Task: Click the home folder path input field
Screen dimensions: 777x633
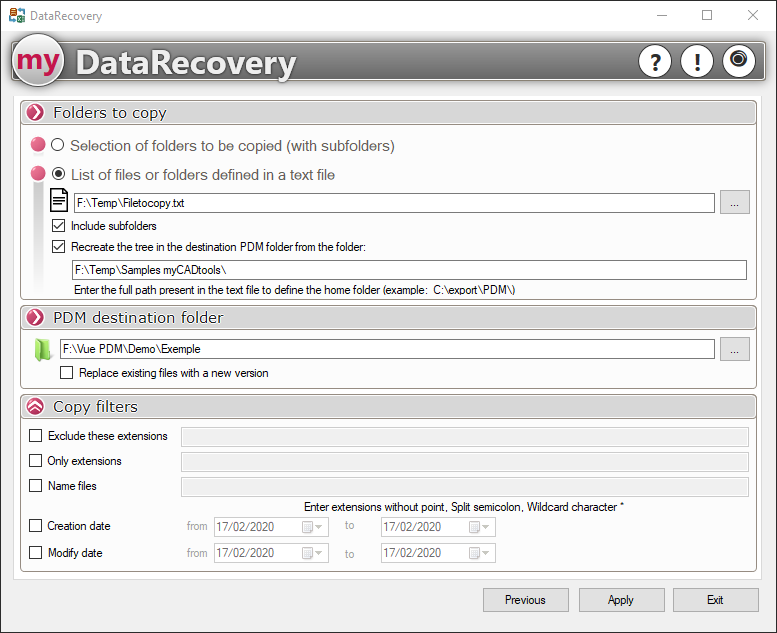Action: 409,270
